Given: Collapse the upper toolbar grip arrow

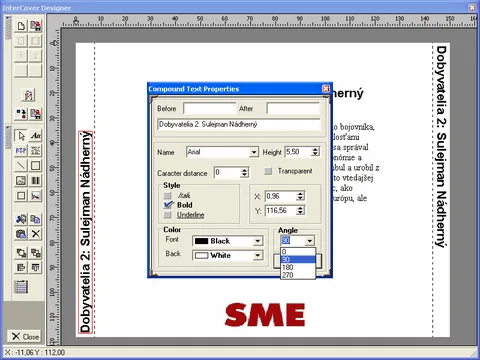Looking at the screenshot, I should tap(7, 19).
